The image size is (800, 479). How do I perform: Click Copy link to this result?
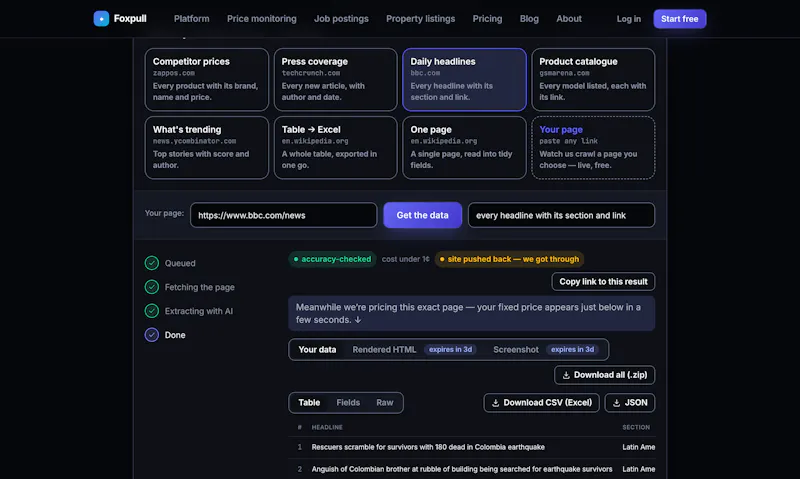tap(603, 282)
